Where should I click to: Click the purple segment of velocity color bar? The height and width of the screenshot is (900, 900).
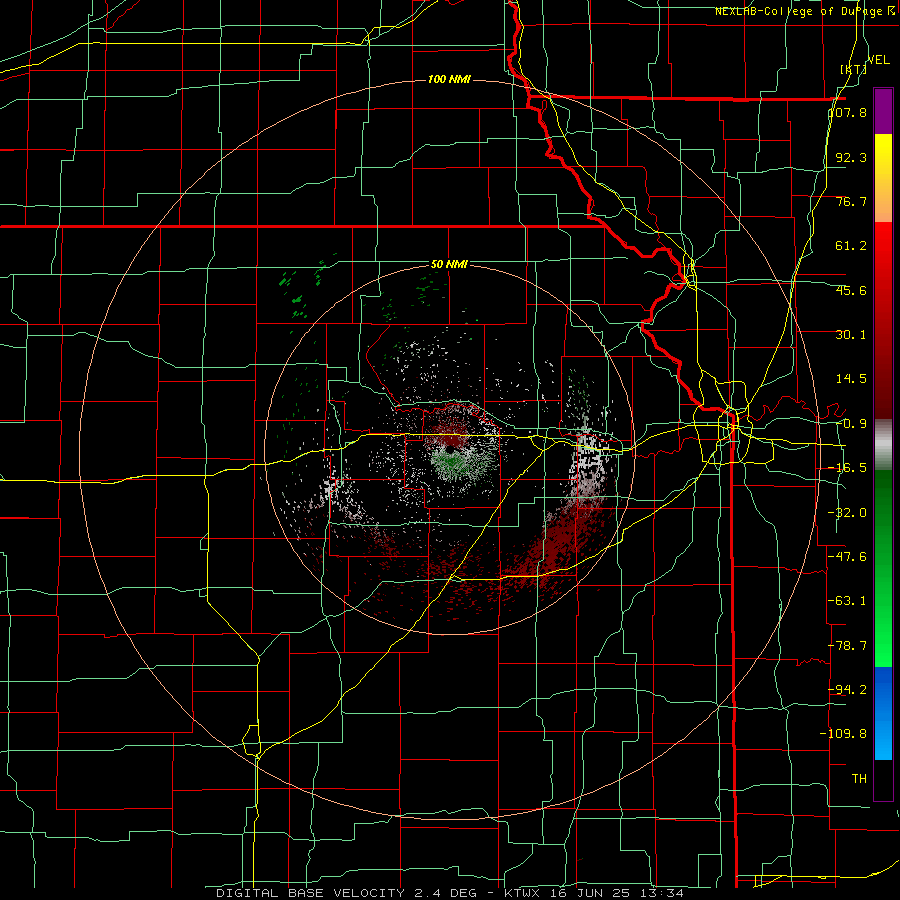pyautogui.click(x=883, y=111)
